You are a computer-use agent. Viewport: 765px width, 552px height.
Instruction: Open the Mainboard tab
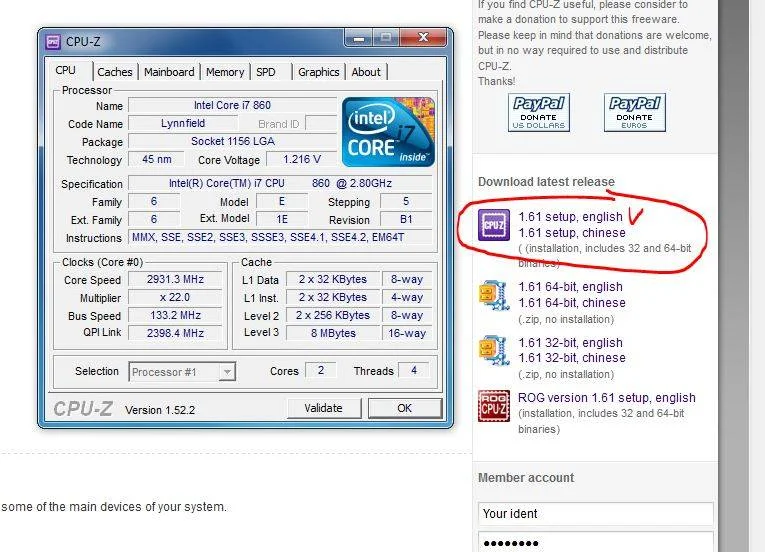click(169, 72)
